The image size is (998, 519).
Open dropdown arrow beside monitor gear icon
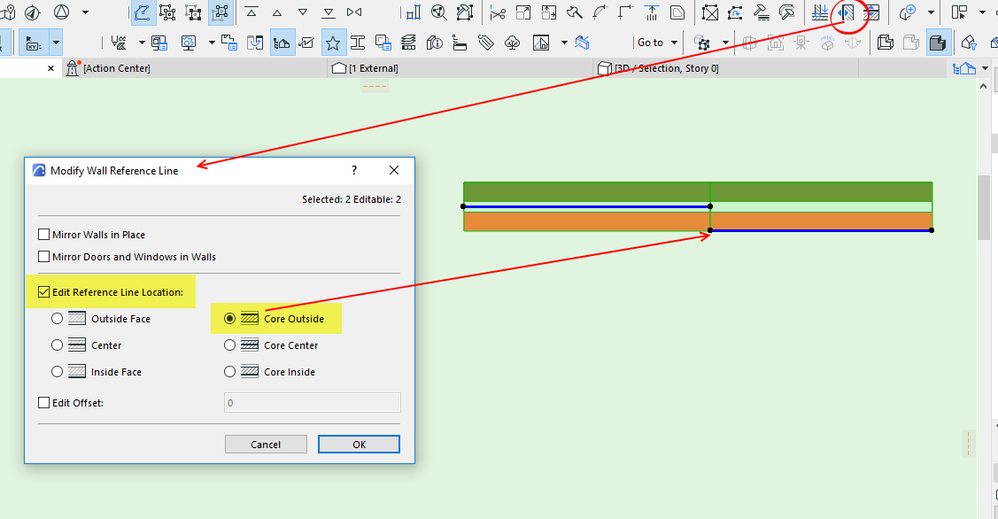(x=211, y=43)
